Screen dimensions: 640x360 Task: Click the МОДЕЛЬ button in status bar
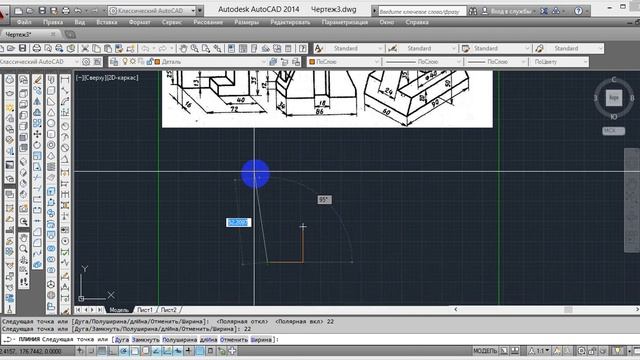tap(485, 351)
